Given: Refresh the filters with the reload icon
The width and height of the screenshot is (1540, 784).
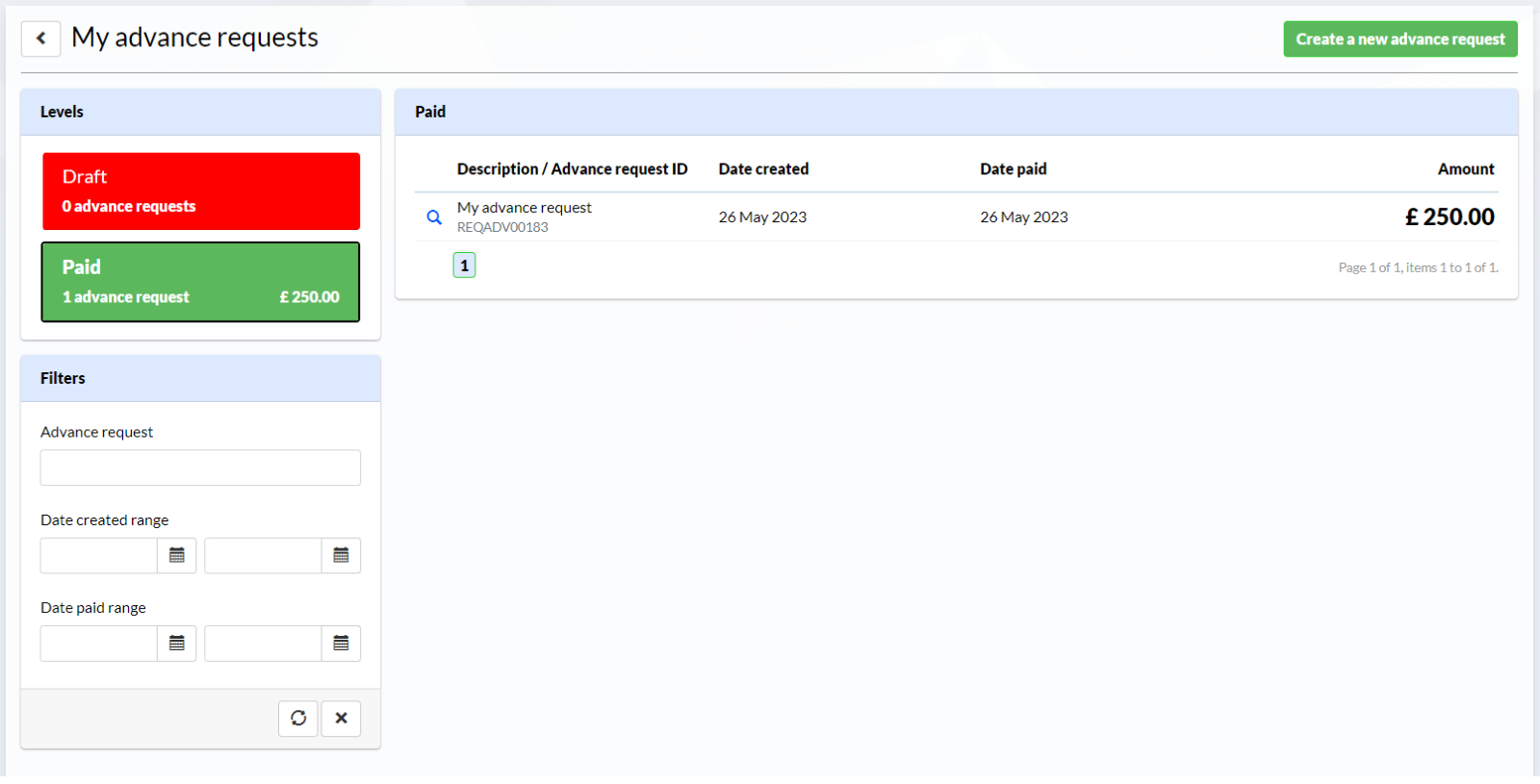Looking at the screenshot, I should tap(298, 719).
